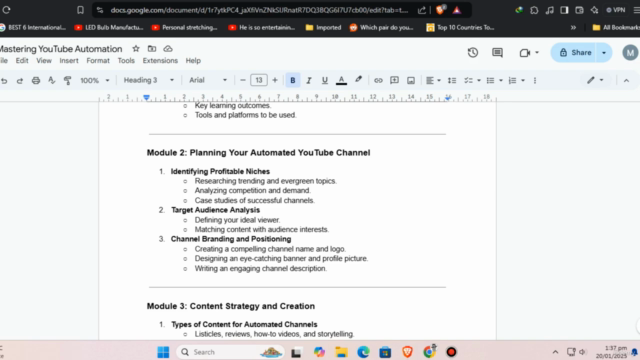Image resolution: width=640 pixels, height=360 pixels.
Task: Open the checklist dropdown arrow
Action: coord(479,80)
